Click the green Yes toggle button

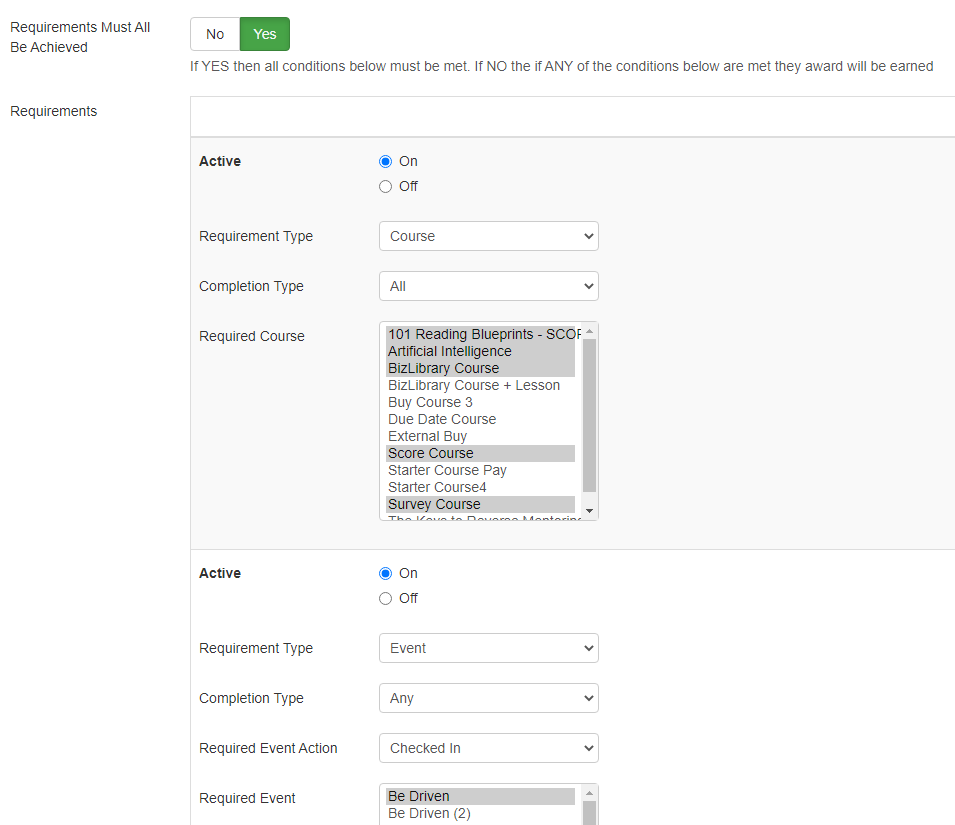[265, 34]
